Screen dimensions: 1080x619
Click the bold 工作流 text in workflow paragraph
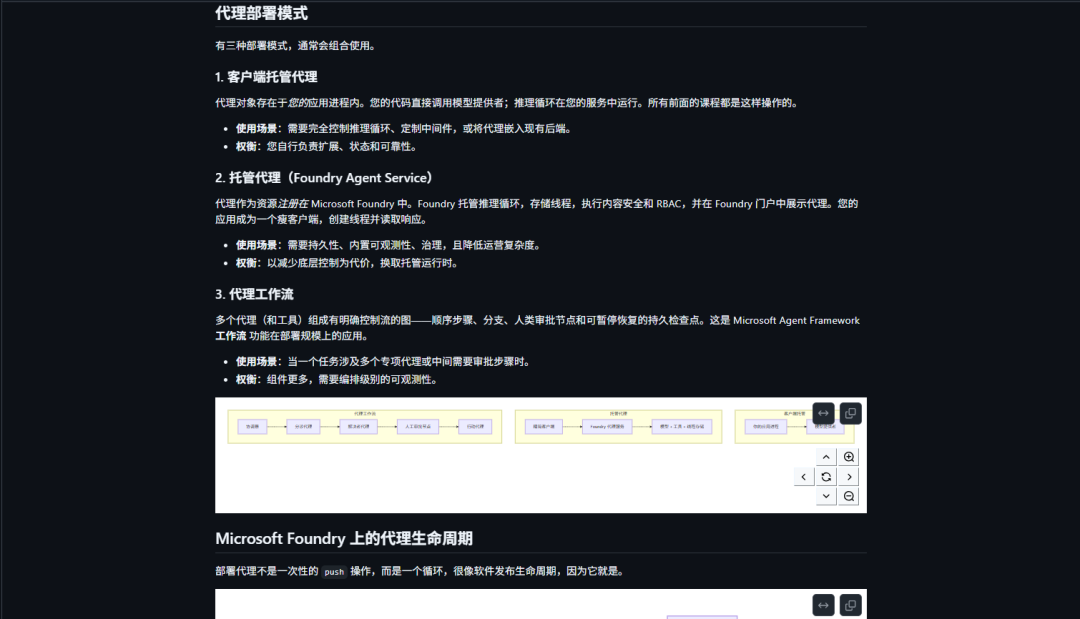pyautogui.click(x=231, y=336)
